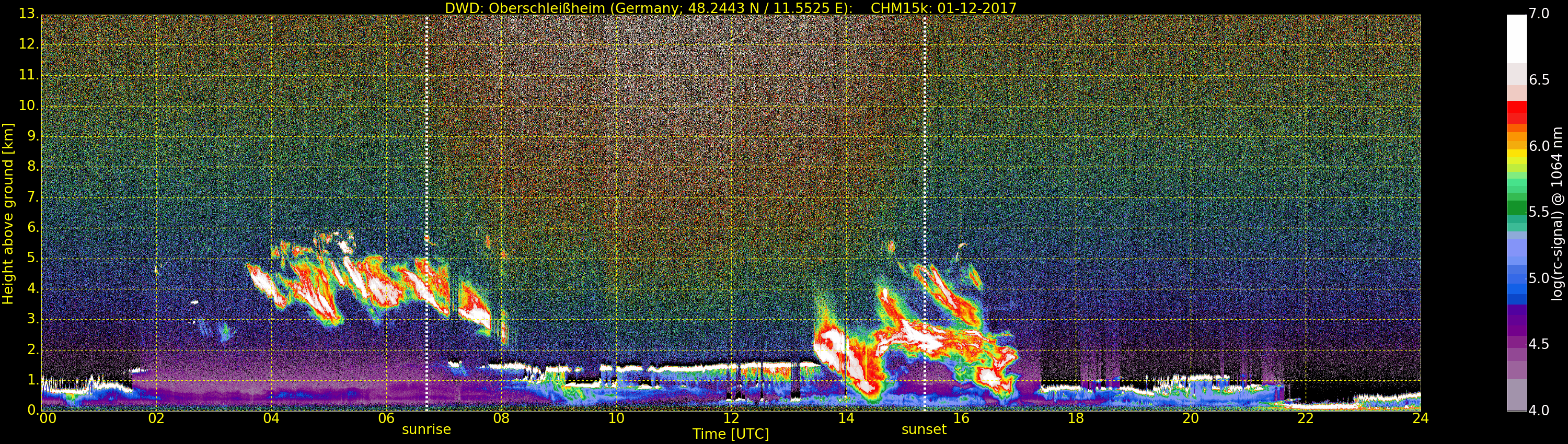The height and width of the screenshot is (444, 1568).
Task: Click the '00' tick on time axis
Action: 48,418
